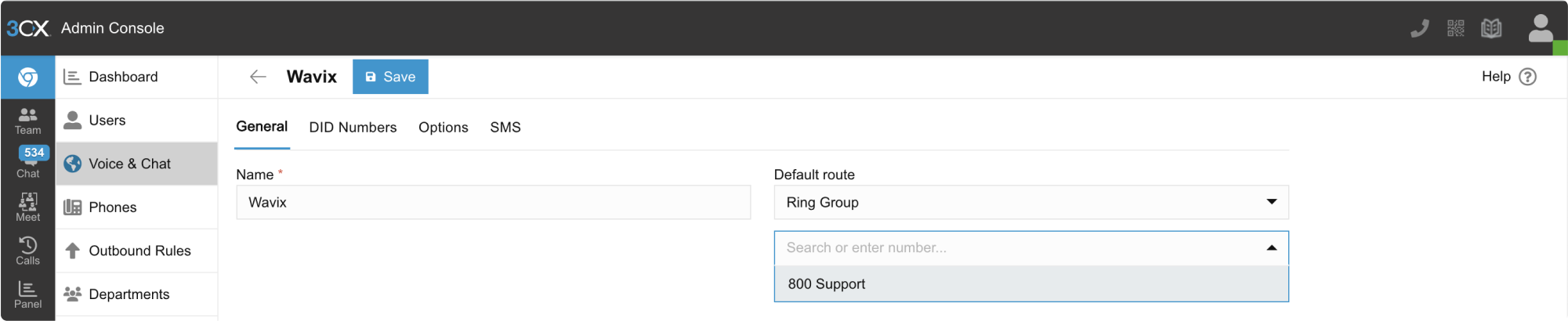
Task: Save the Wavix trunk settings
Action: click(390, 77)
